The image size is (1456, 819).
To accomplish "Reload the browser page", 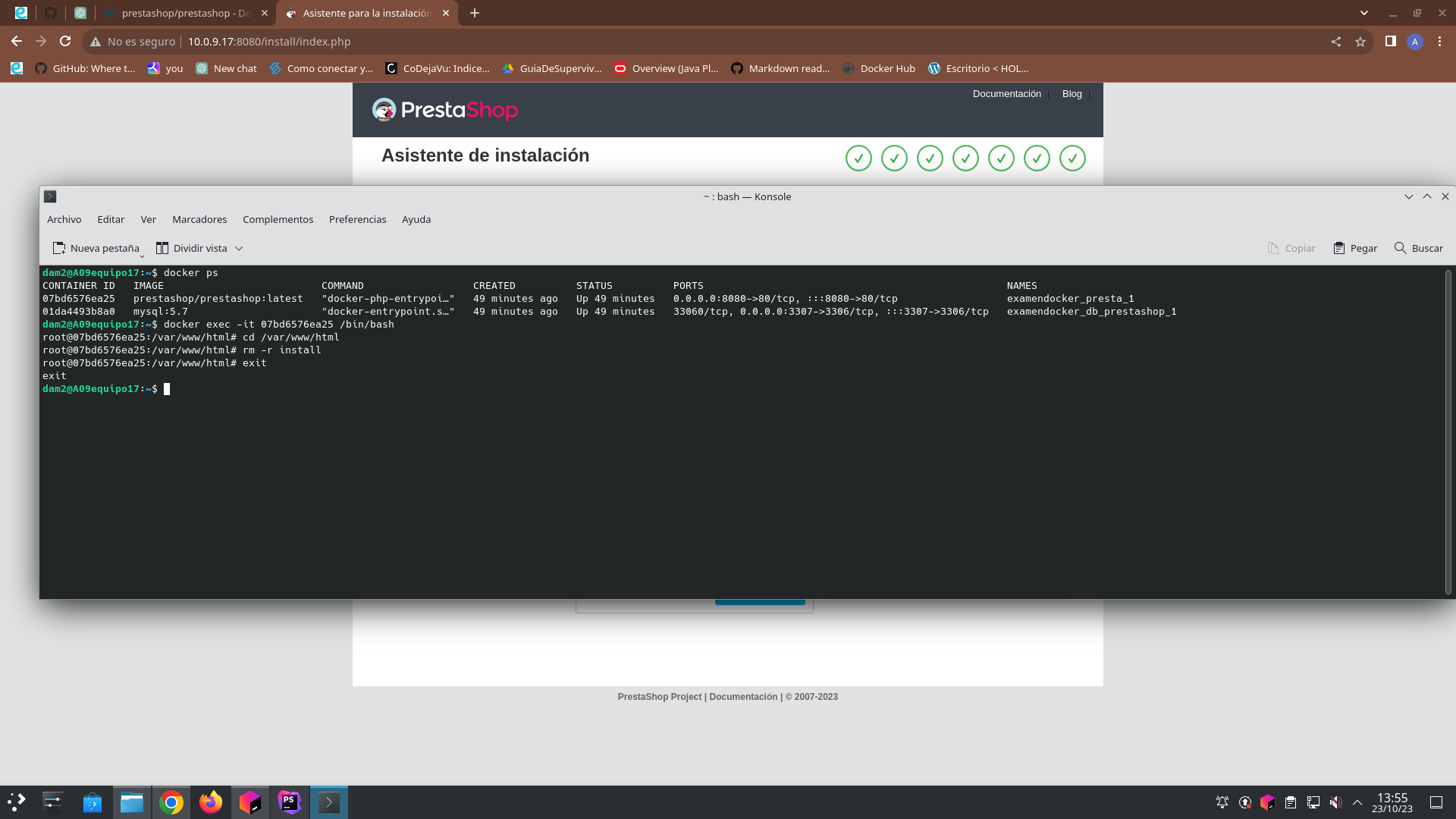I will 65,42.
